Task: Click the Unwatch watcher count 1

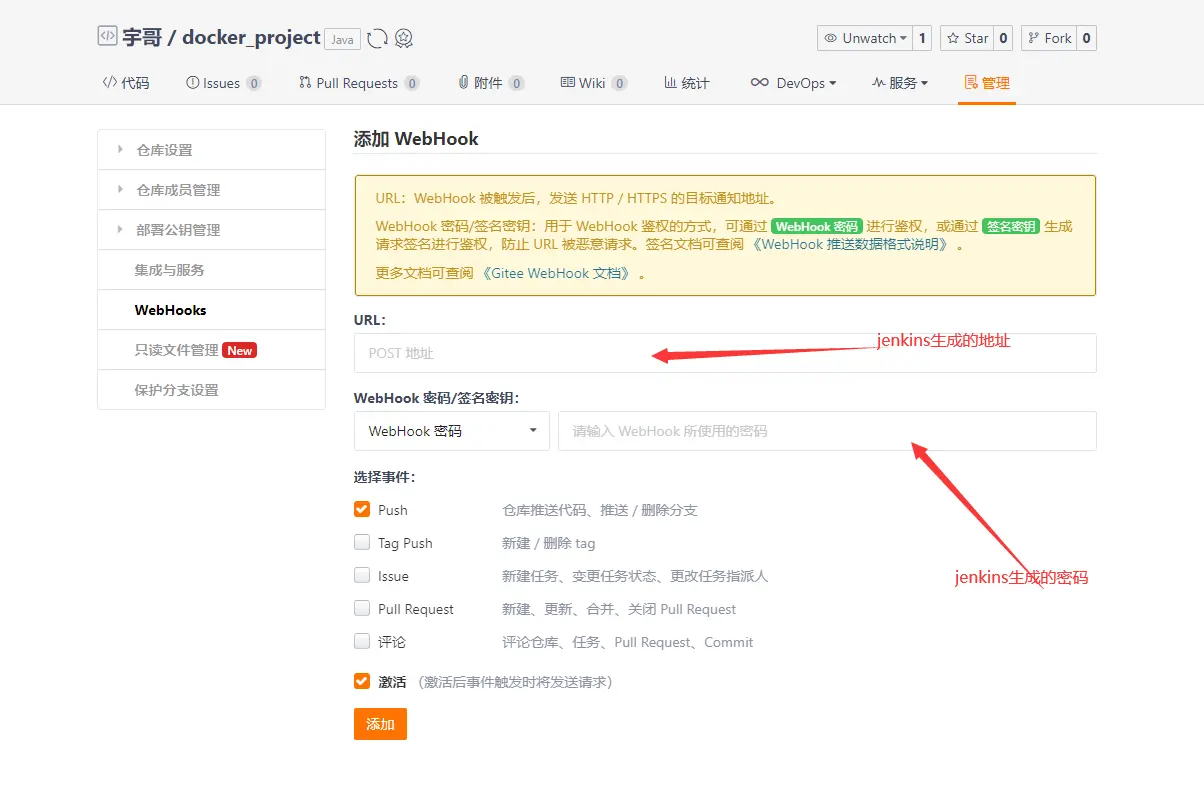Action: pos(922,38)
